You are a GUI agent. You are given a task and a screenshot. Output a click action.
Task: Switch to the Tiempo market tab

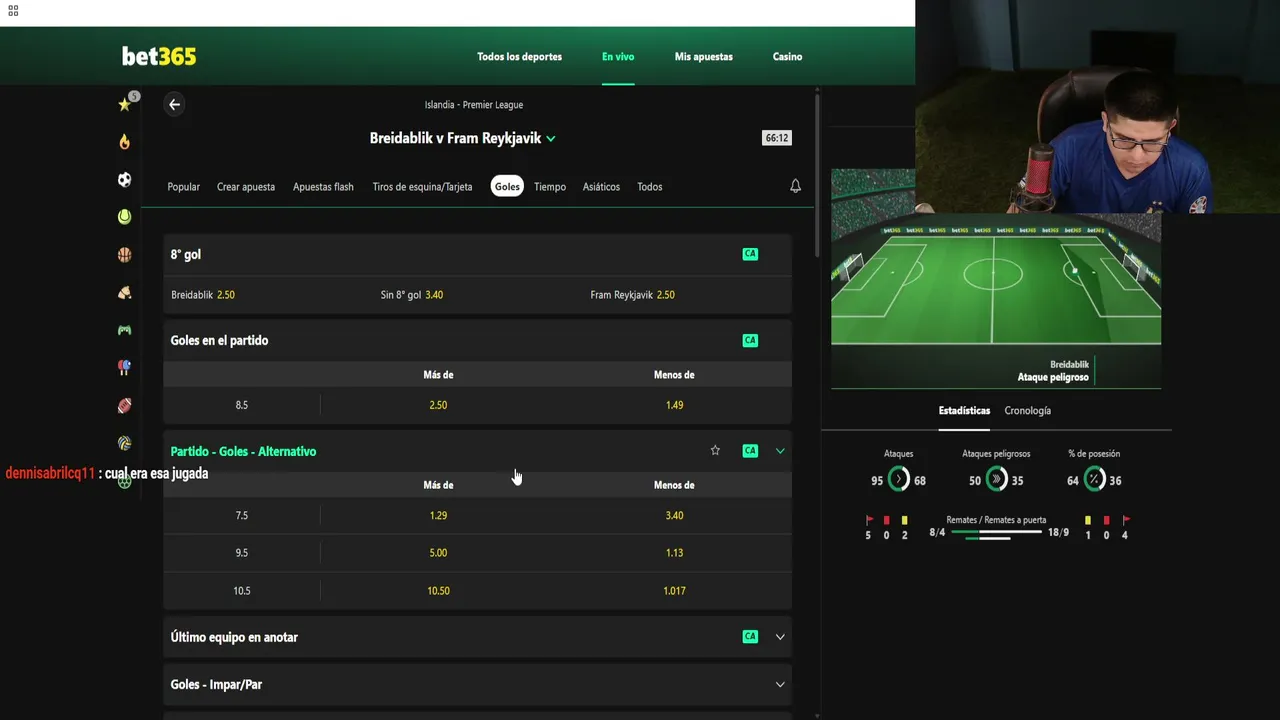pyautogui.click(x=550, y=187)
